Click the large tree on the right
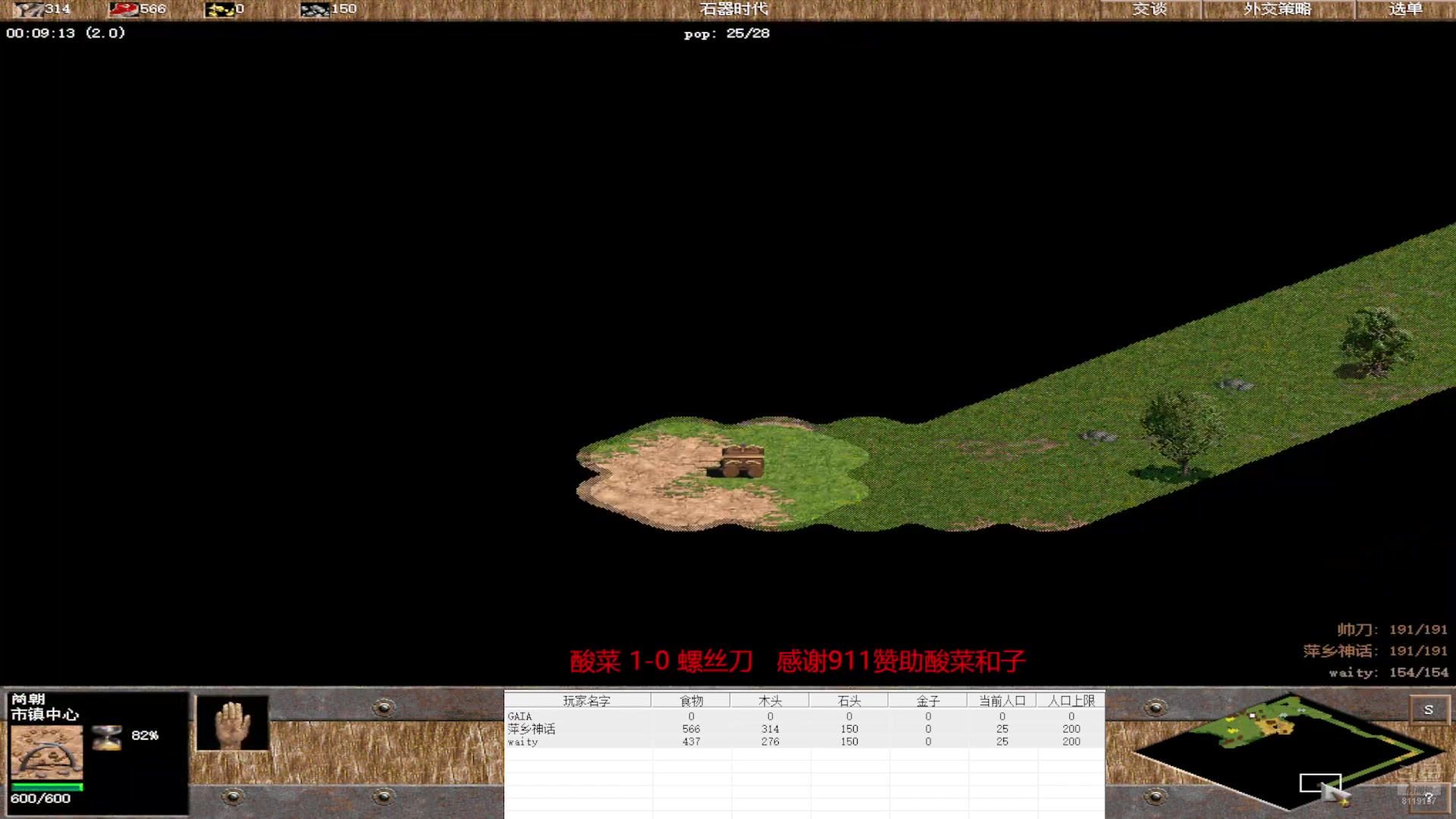The image size is (1456, 819). coord(1376,342)
